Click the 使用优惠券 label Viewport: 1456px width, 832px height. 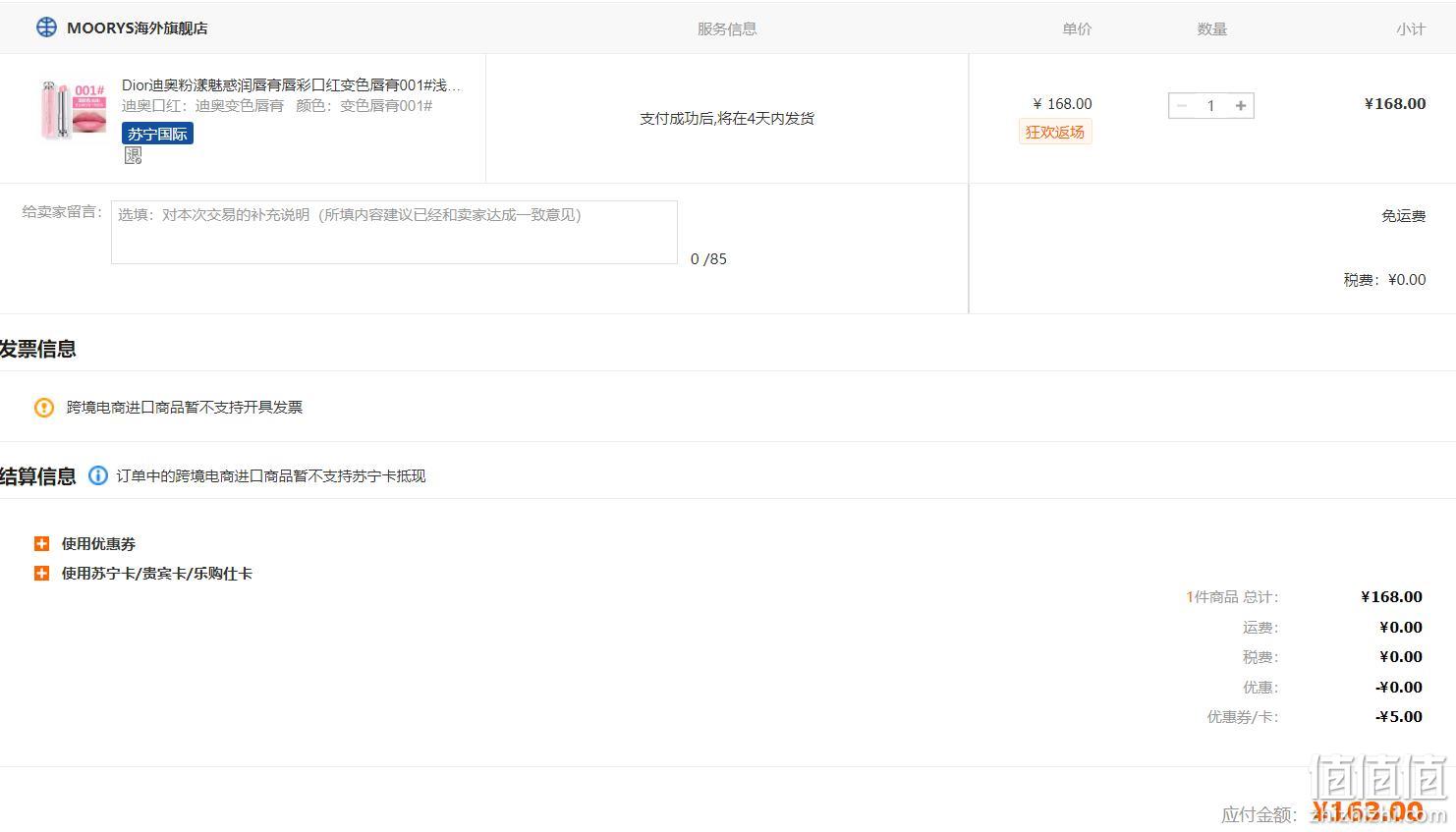pos(98,544)
